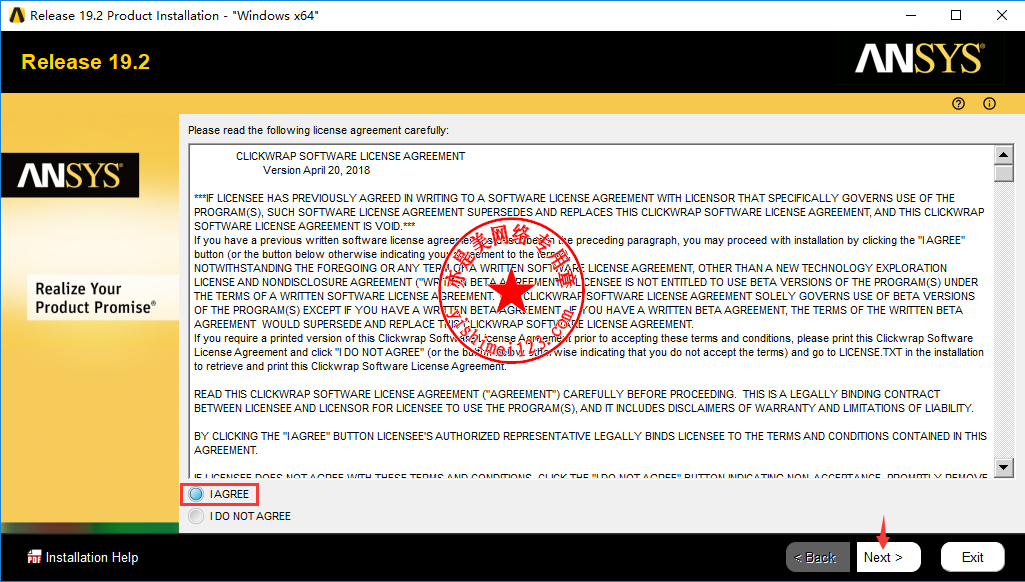Select the I AGREE radio button
The image size is (1025, 582).
coord(196,494)
